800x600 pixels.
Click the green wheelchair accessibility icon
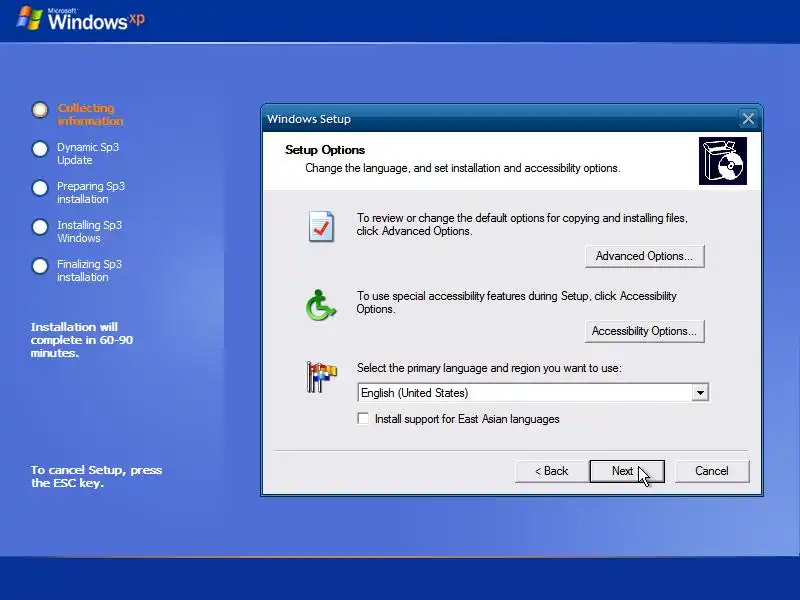tap(320, 305)
